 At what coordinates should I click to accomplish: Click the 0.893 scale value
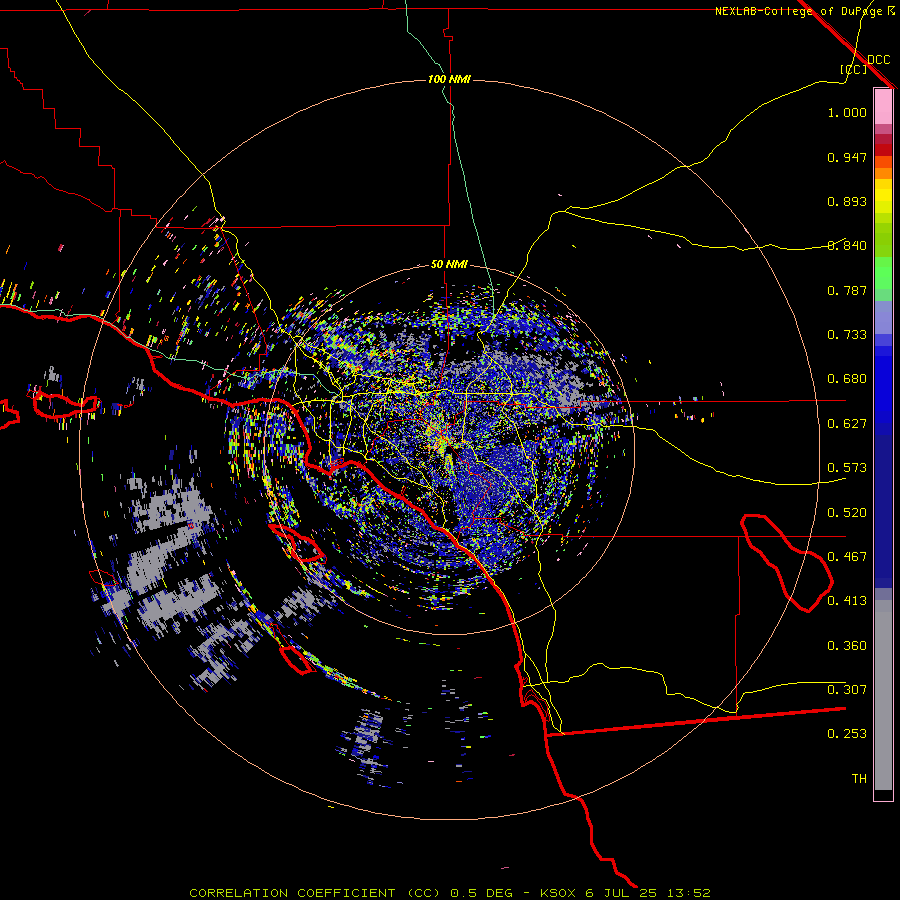click(847, 201)
